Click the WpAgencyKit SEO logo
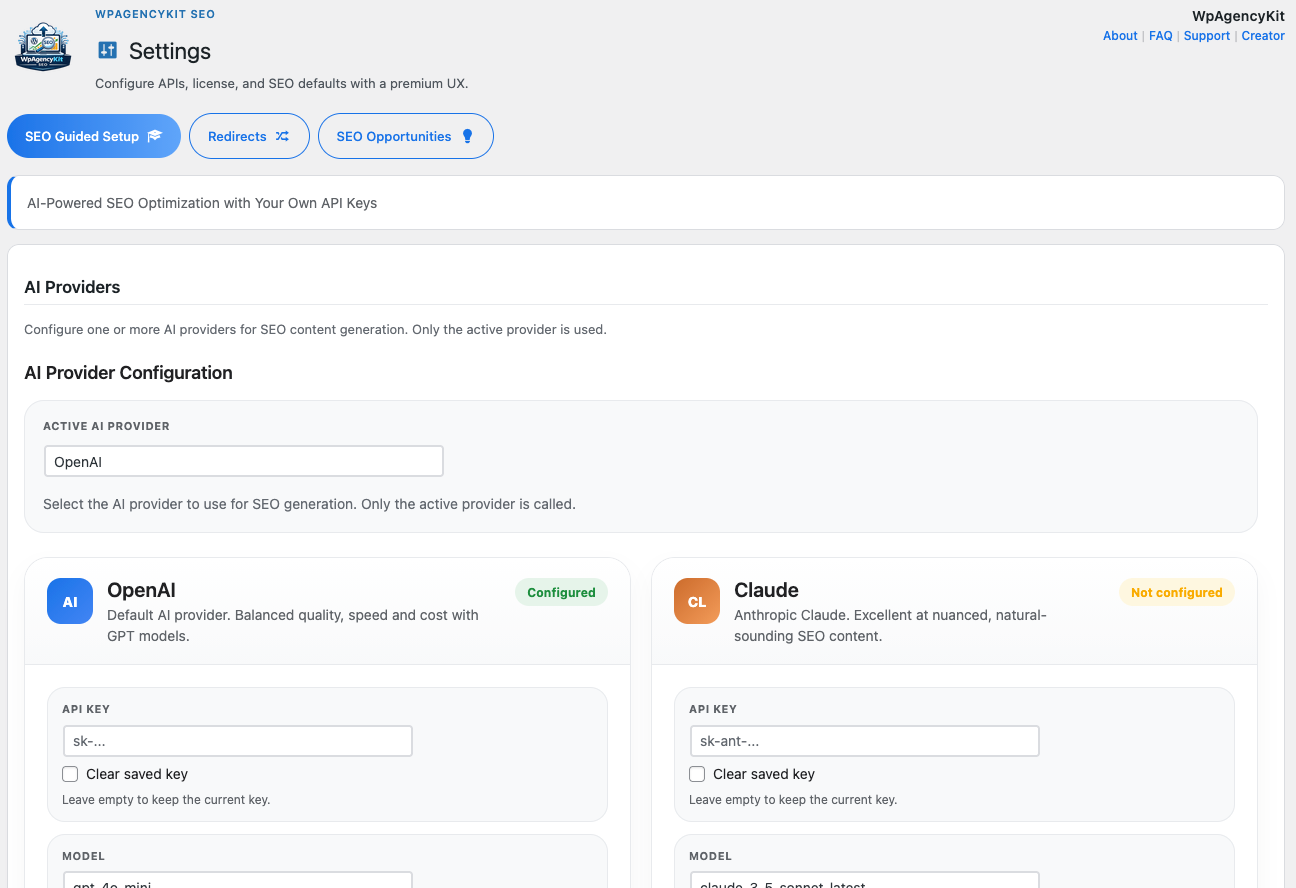Image resolution: width=1296 pixels, height=888 pixels. 43,48
